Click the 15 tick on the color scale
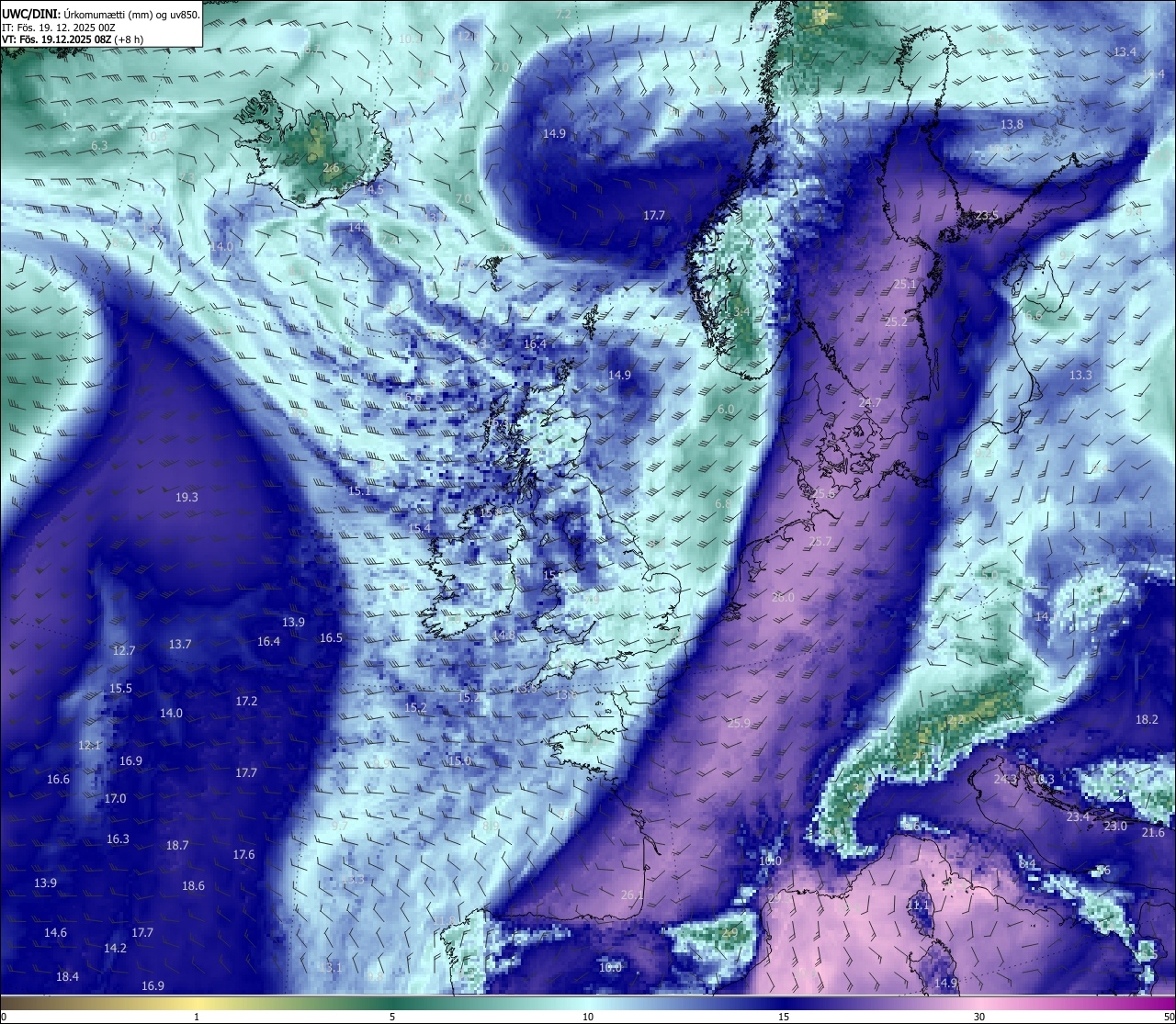 (x=784, y=1016)
